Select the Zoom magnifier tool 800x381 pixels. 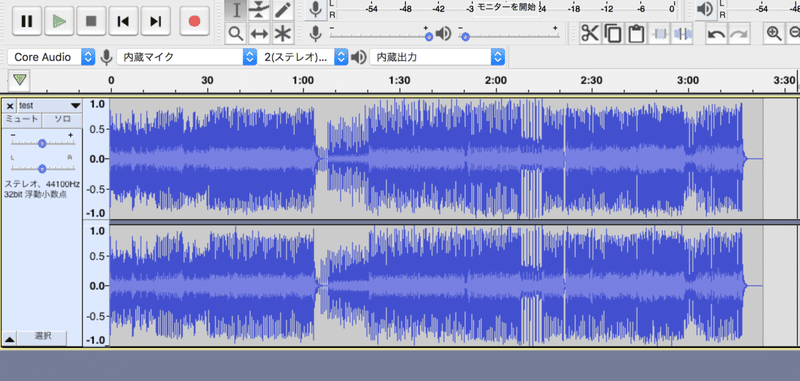pos(235,34)
